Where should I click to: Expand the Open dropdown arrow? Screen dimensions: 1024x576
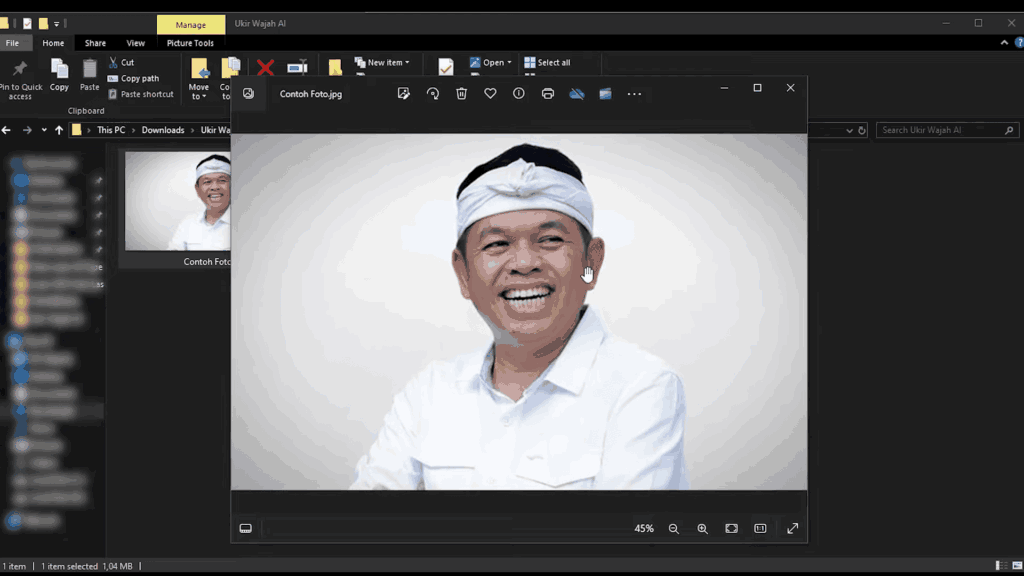click(x=509, y=63)
